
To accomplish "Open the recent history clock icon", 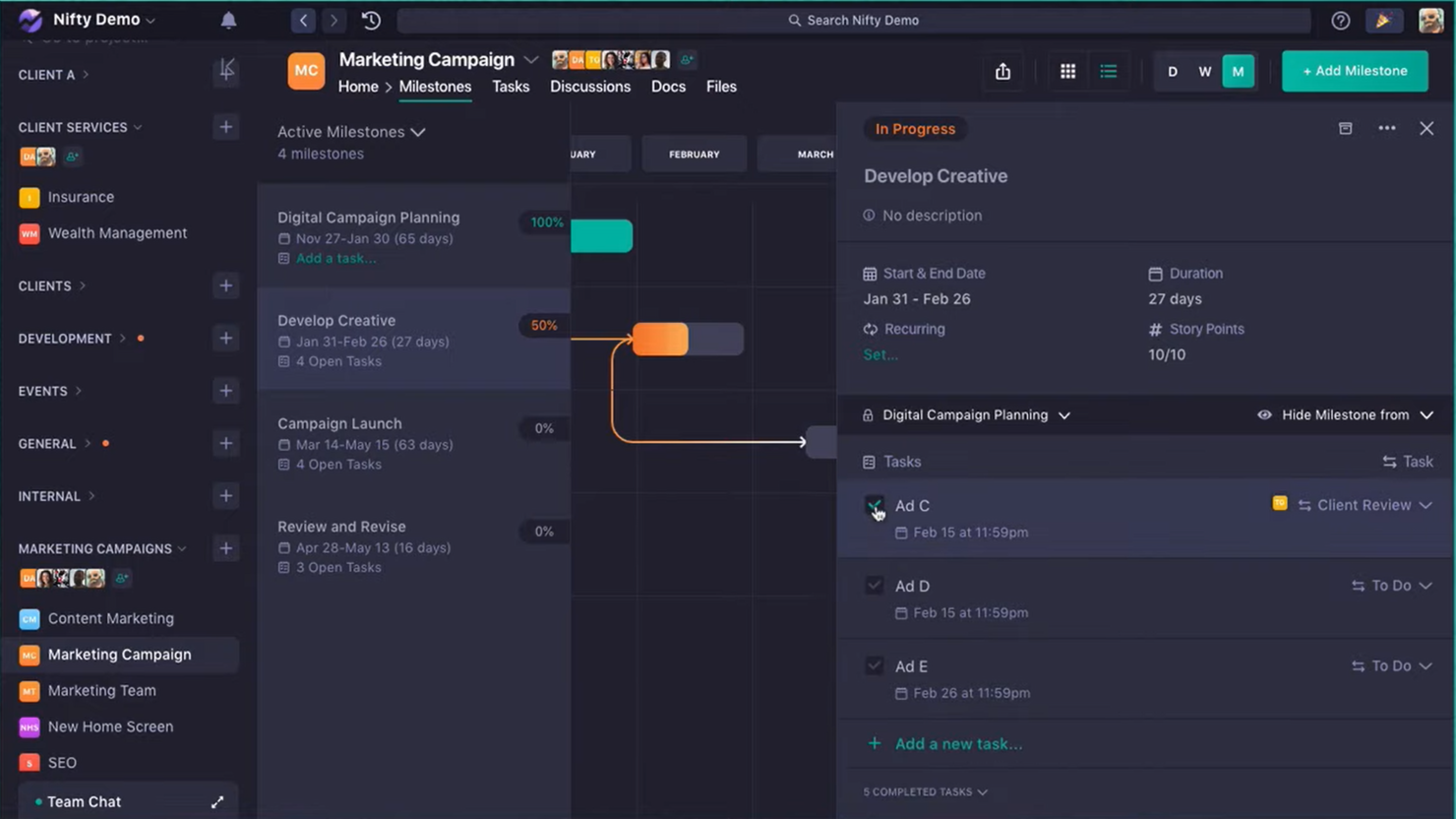I will [x=371, y=20].
